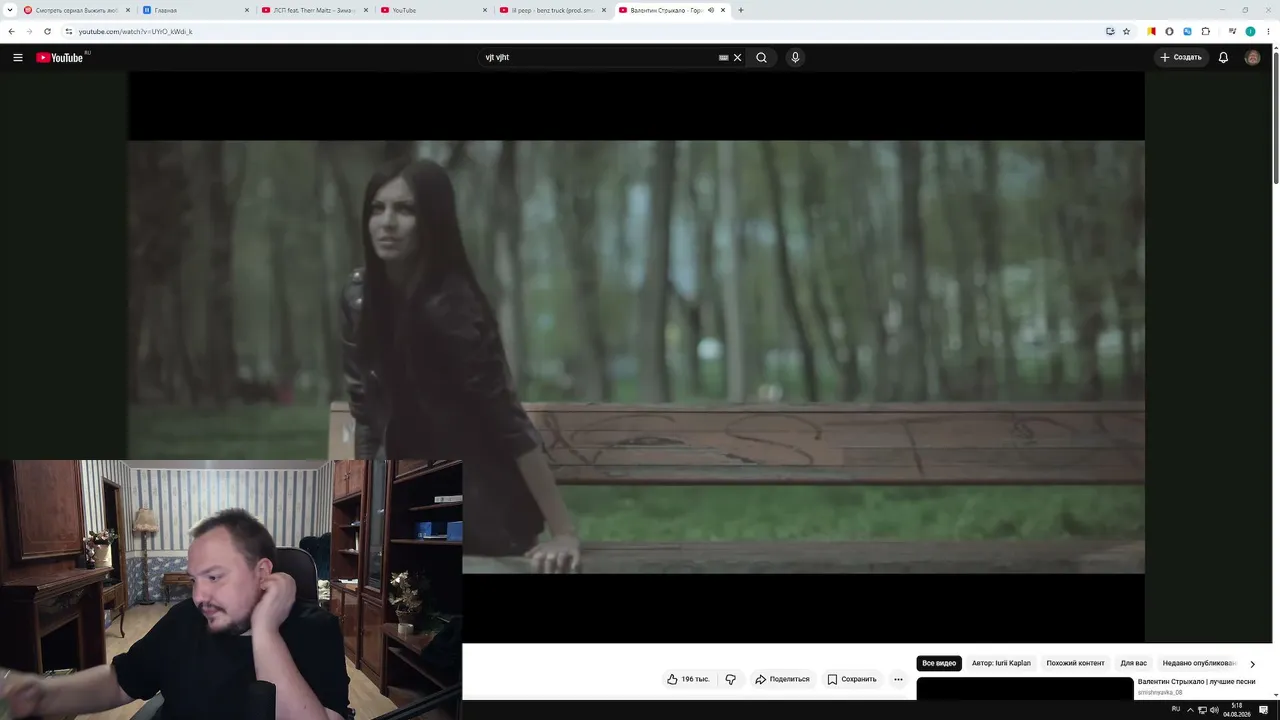Switch the RU keyboard language in taskbar
The image size is (1280, 720).
coord(1175,709)
